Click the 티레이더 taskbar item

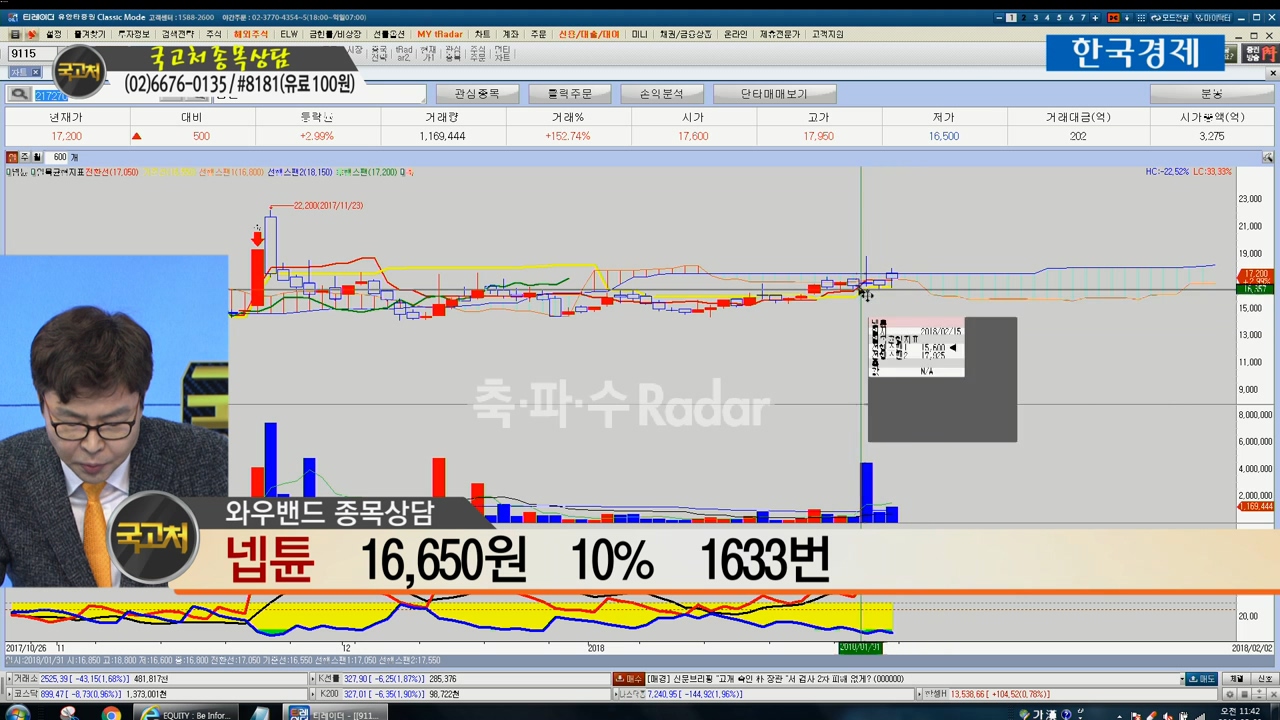coord(334,713)
